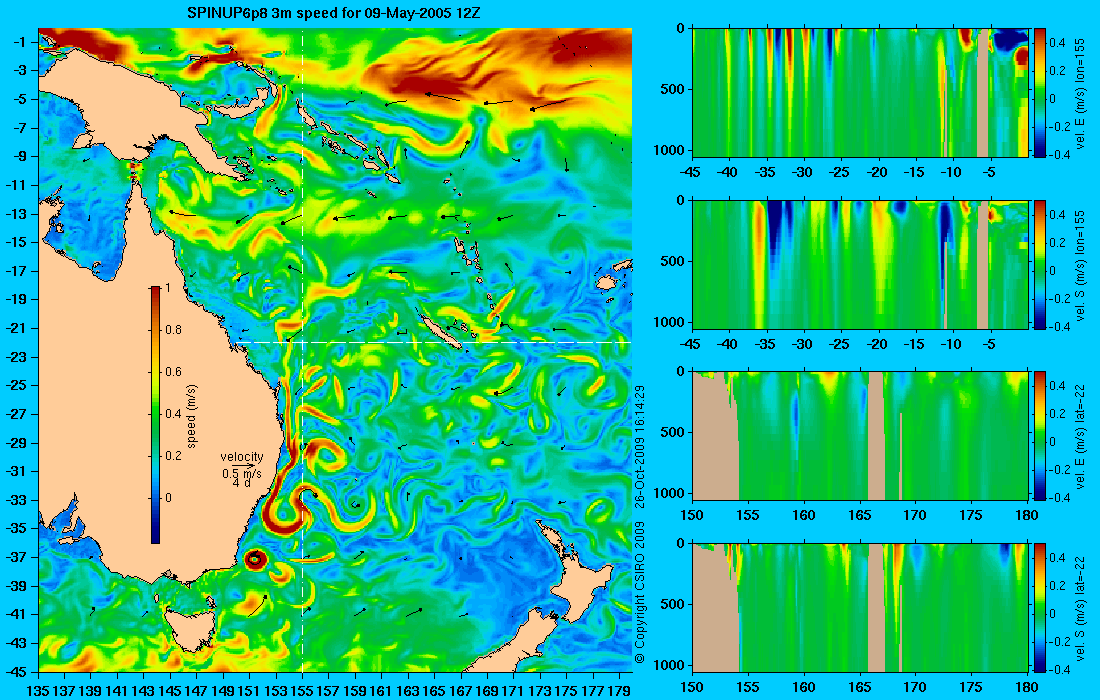Click the 'vel. E (m/s) lat=-22' label

1080,437
